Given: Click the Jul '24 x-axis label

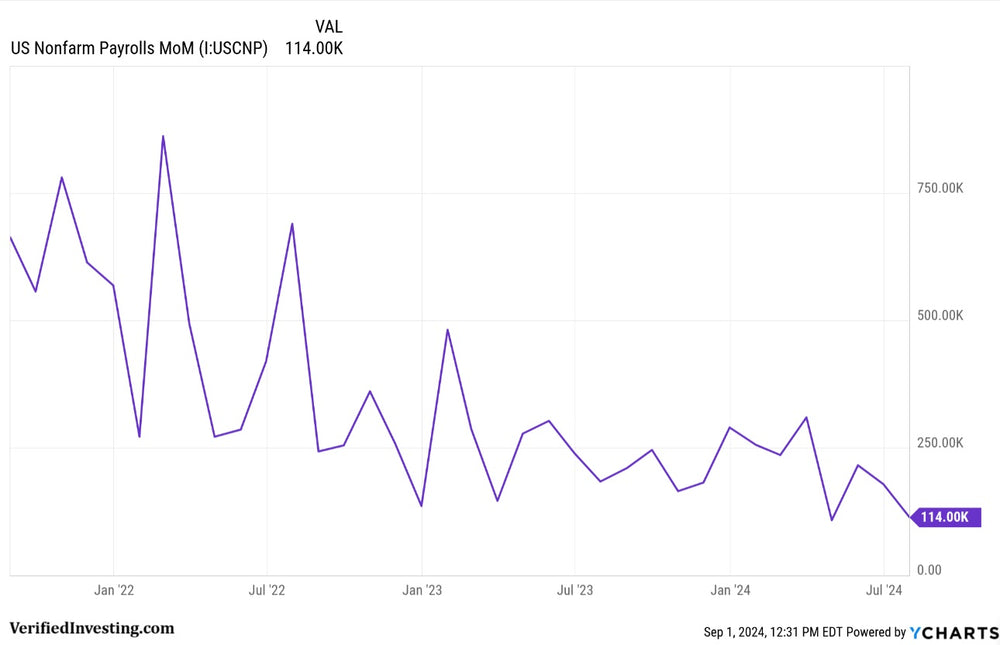Looking at the screenshot, I should tap(884, 591).
